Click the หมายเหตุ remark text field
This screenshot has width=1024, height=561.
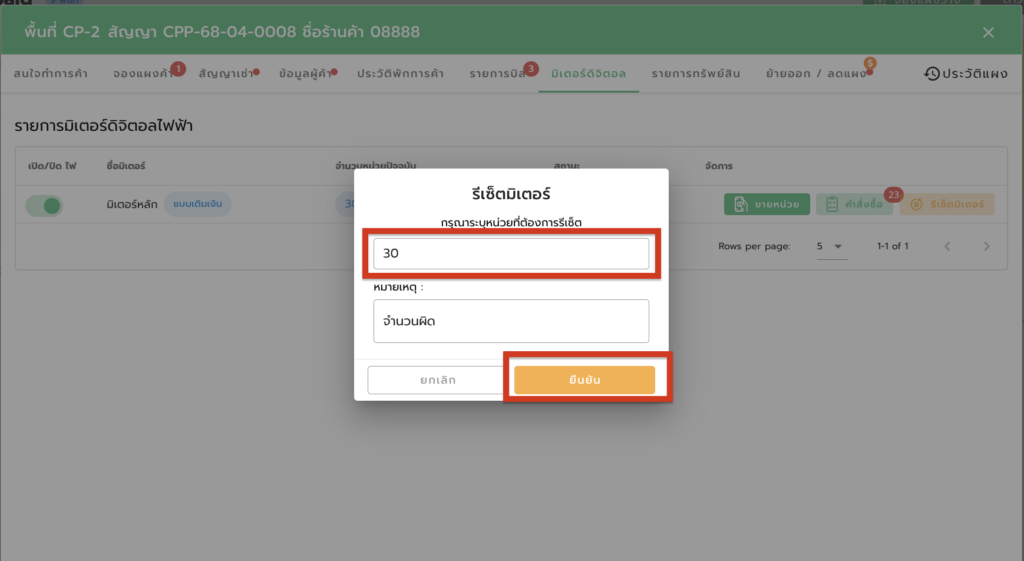(x=511, y=321)
